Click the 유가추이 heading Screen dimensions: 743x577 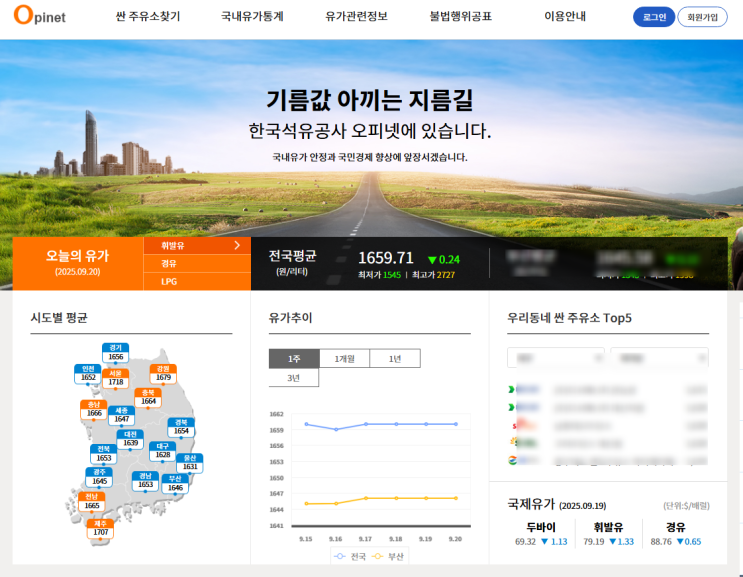tap(290, 317)
